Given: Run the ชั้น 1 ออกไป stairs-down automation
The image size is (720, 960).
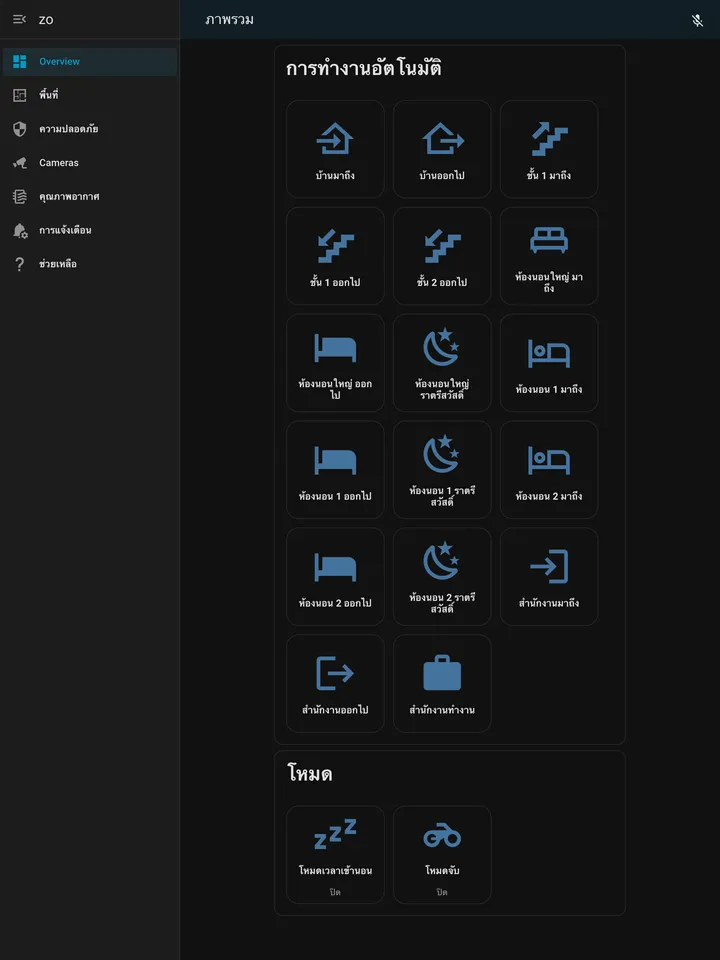Looking at the screenshot, I should pyautogui.click(x=335, y=256).
